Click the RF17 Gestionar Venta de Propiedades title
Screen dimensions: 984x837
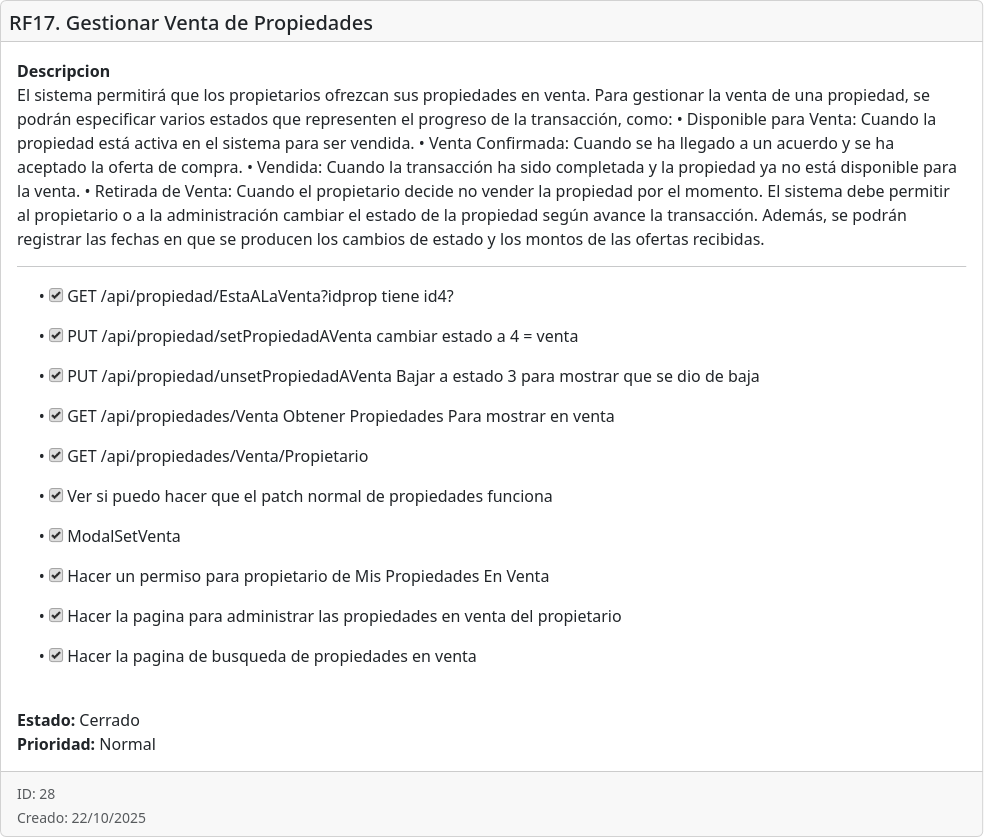191,23
